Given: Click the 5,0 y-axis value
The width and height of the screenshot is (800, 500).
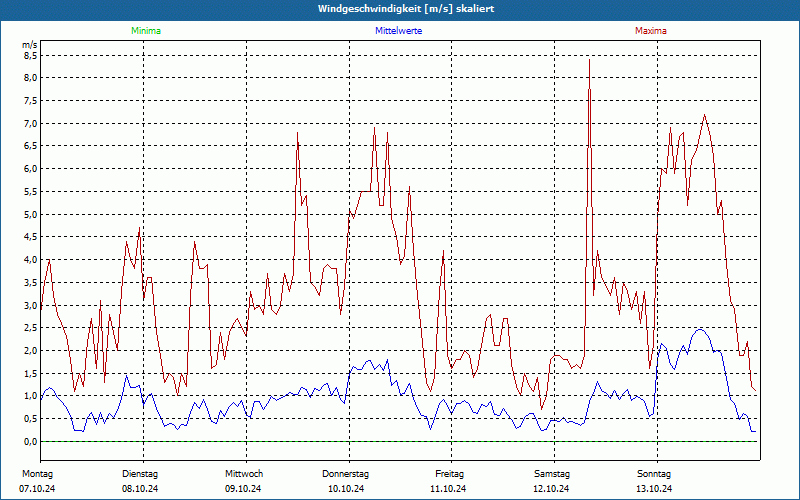Looking at the screenshot, I should pos(31,214).
